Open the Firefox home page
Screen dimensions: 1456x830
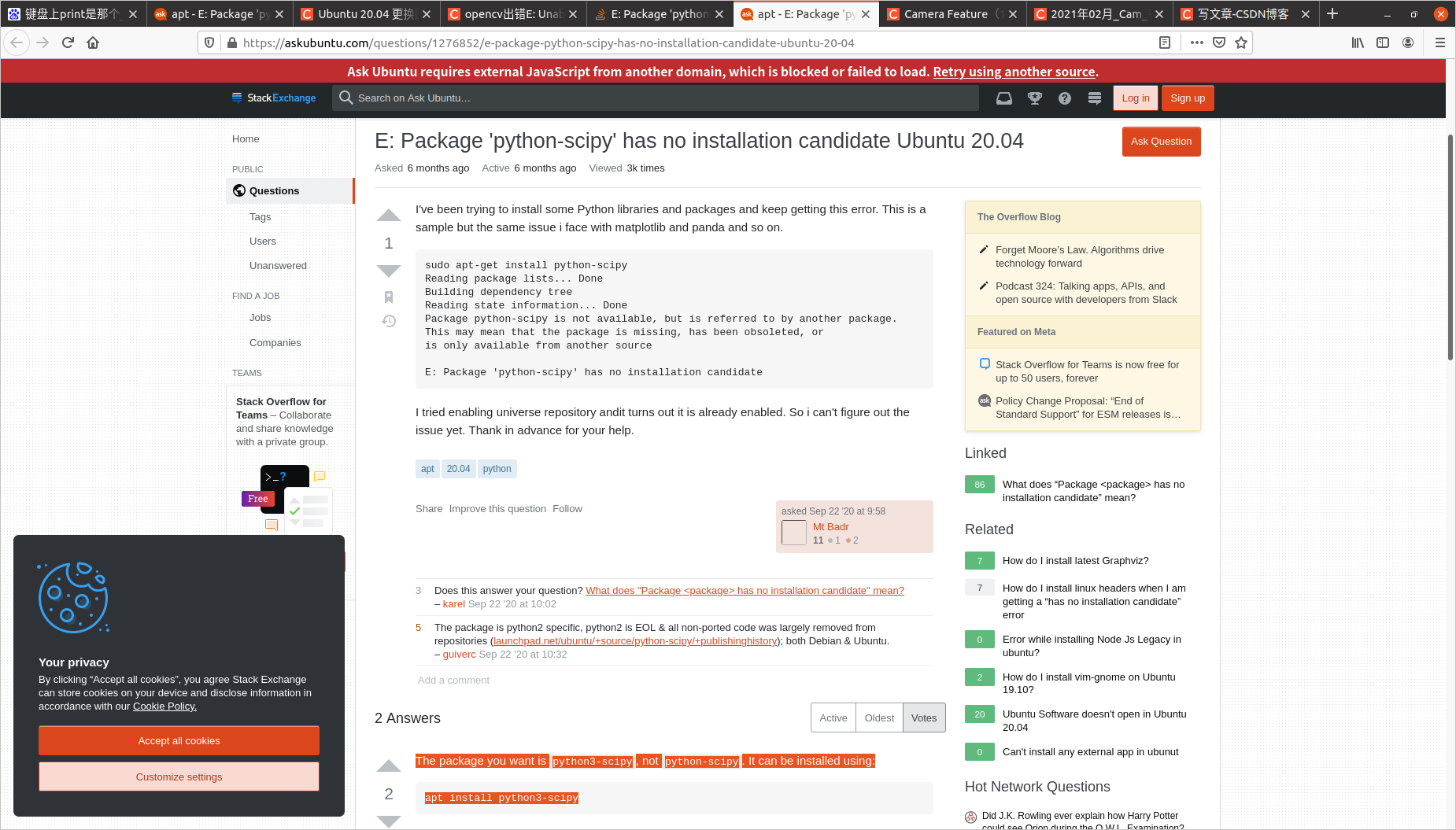coord(93,42)
